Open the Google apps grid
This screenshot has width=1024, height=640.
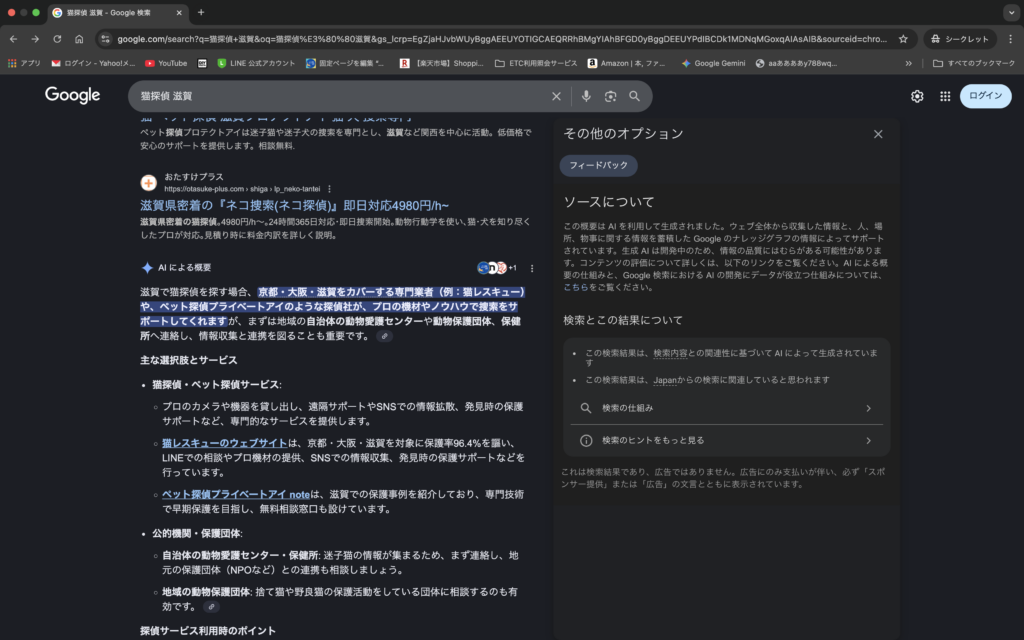pyautogui.click(x=944, y=96)
